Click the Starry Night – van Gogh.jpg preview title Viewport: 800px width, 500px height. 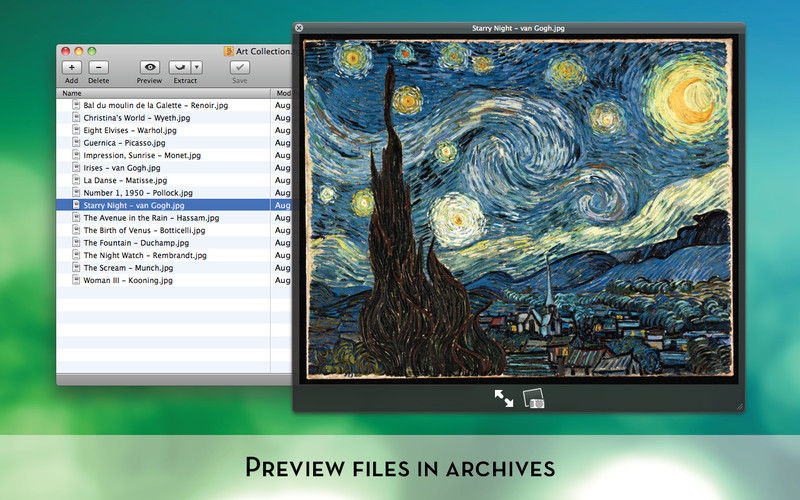[518, 28]
